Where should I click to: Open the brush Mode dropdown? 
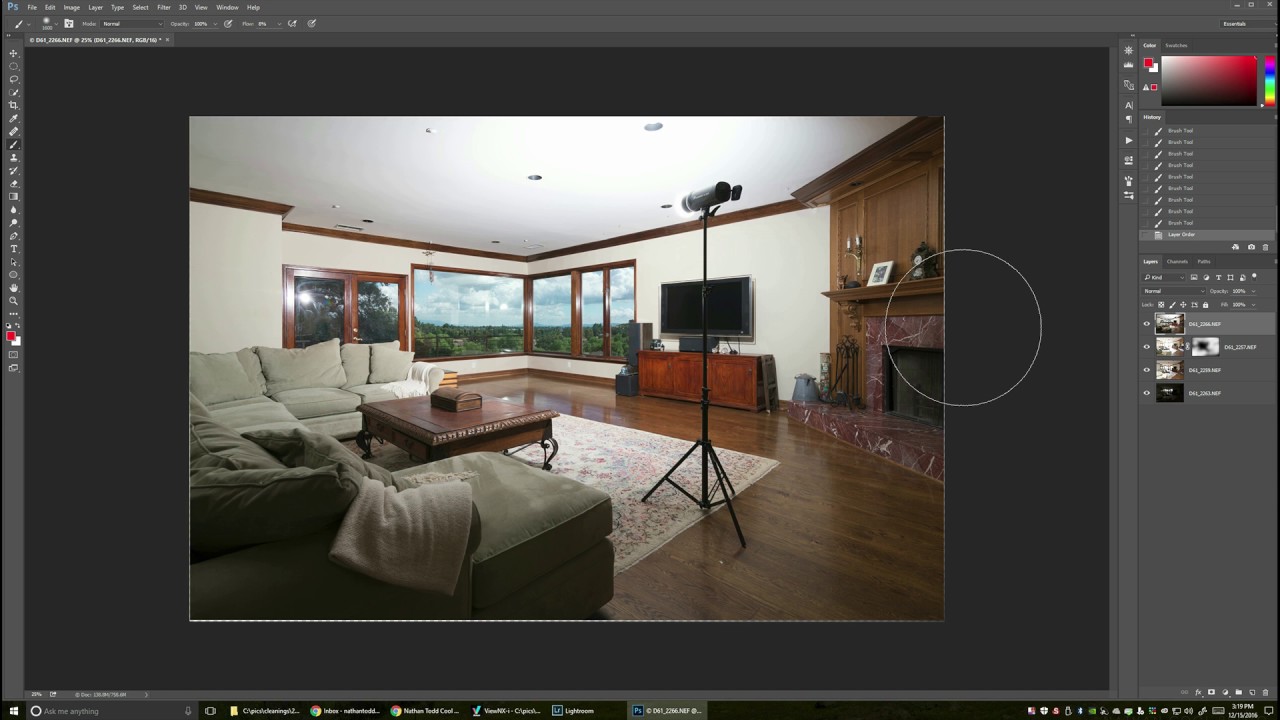tap(132, 23)
